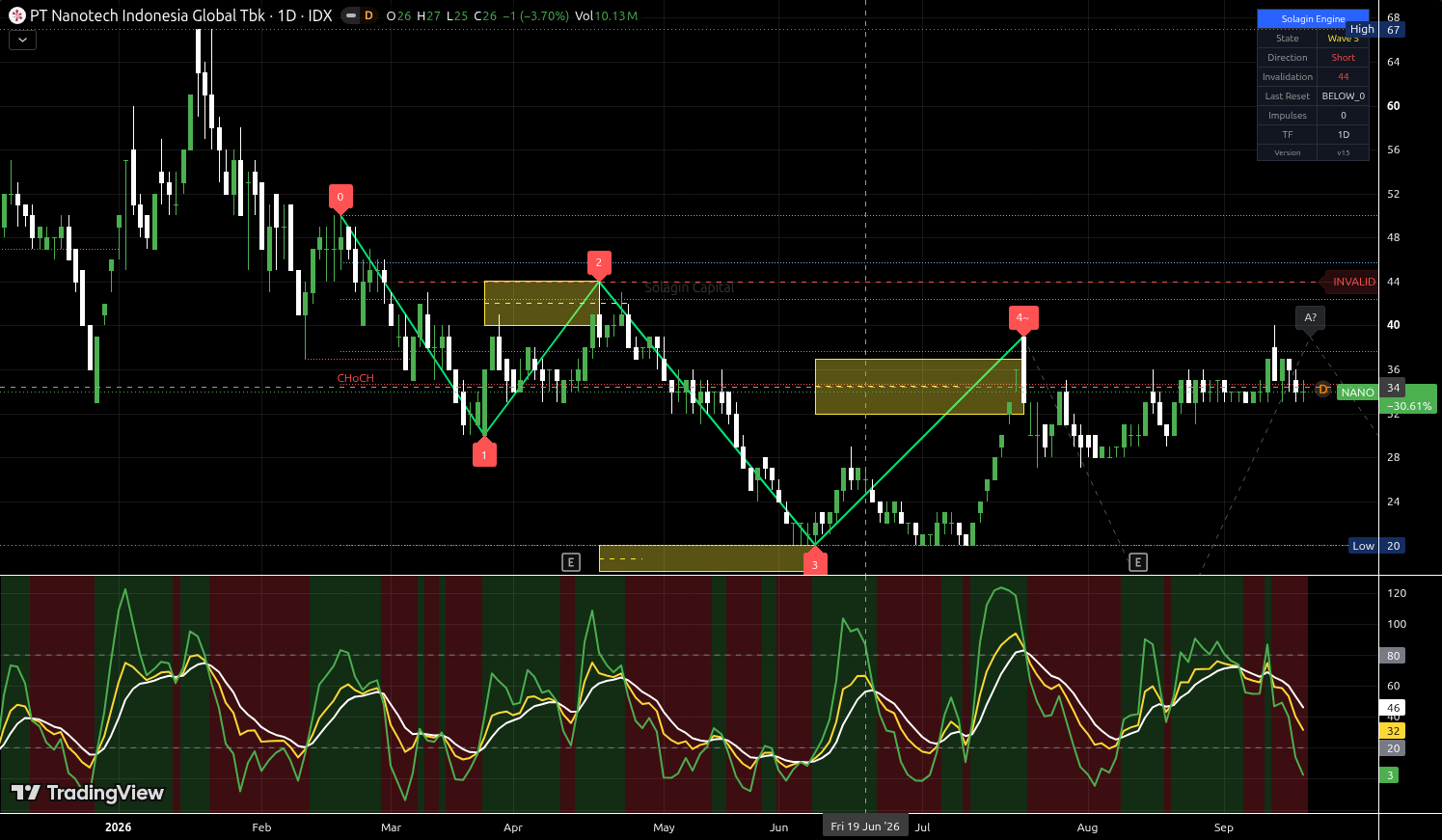Click the grey oscillator level label 20

pos(1393,748)
